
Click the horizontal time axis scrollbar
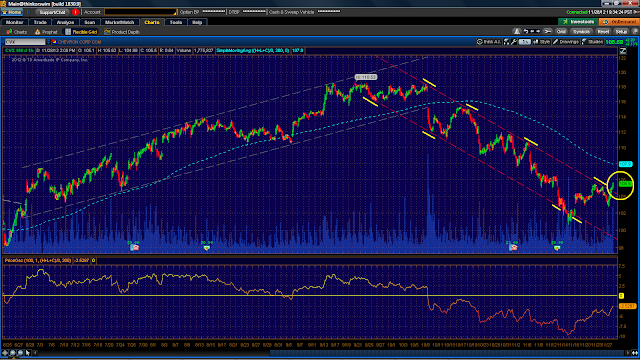pyautogui.click(x=447, y=353)
